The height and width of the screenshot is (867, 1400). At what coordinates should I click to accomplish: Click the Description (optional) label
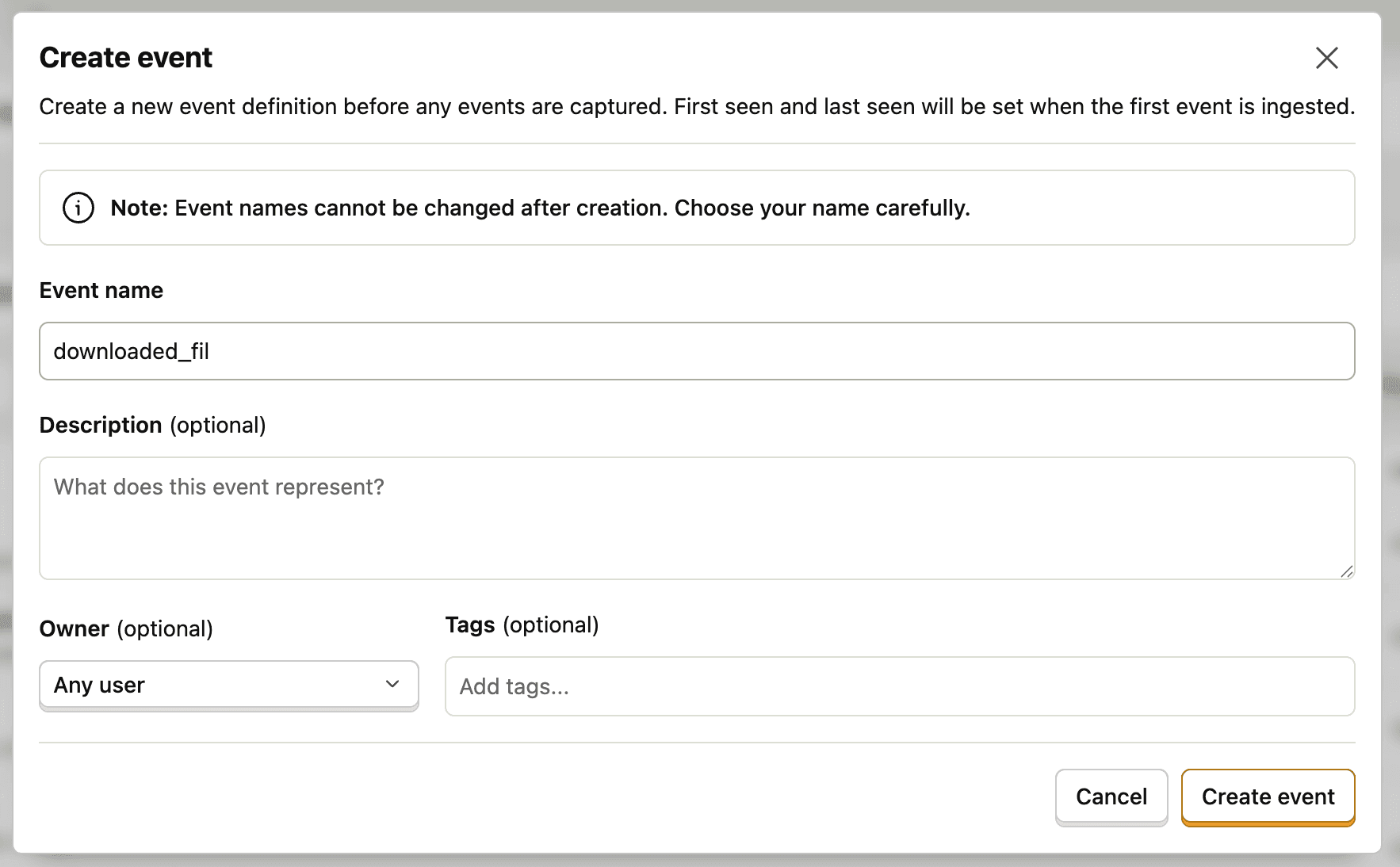pyautogui.click(x=153, y=425)
